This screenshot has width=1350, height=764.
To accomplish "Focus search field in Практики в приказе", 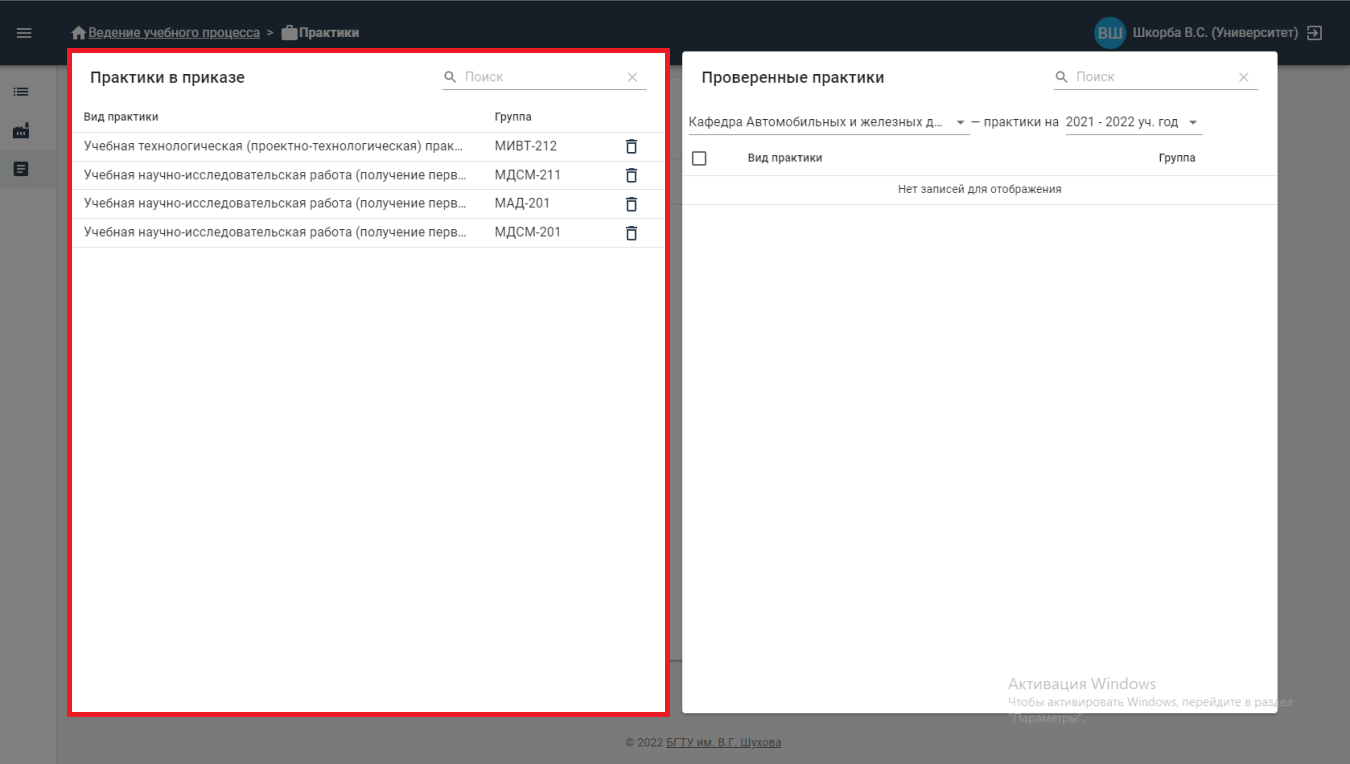I will pyautogui.click(x=542, y=77).
